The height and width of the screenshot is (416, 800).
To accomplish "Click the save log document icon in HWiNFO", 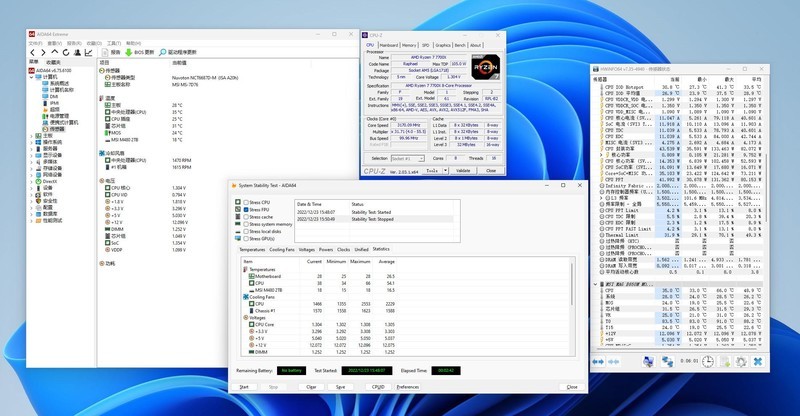I will pyautogui.click(x=725, y=361).
